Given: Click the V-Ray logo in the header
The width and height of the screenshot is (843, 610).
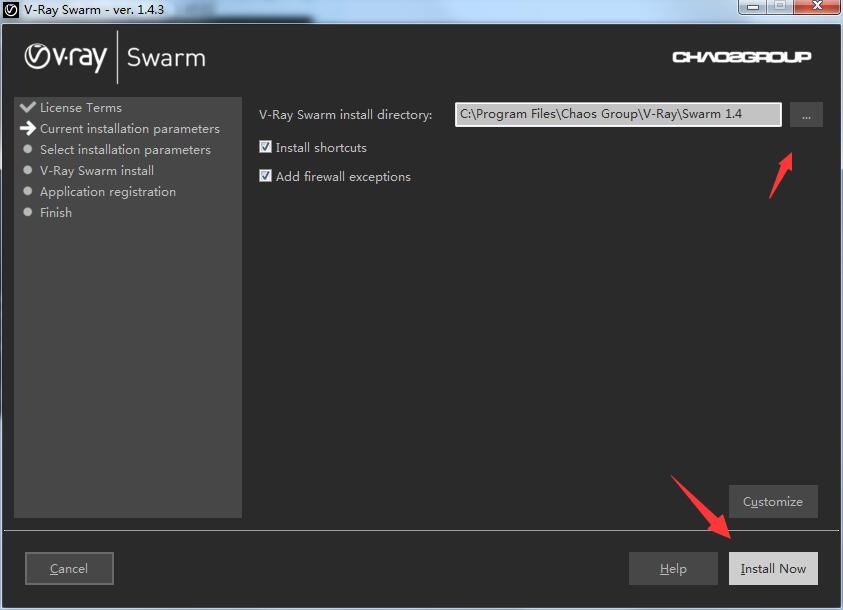Looking at the screenshot, I should click(66, 57).
